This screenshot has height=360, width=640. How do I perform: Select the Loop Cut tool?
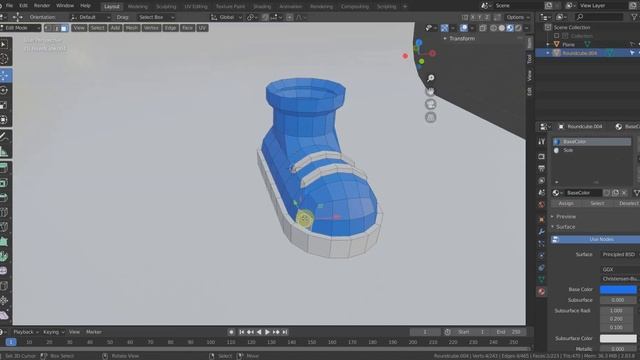point(4,212)
